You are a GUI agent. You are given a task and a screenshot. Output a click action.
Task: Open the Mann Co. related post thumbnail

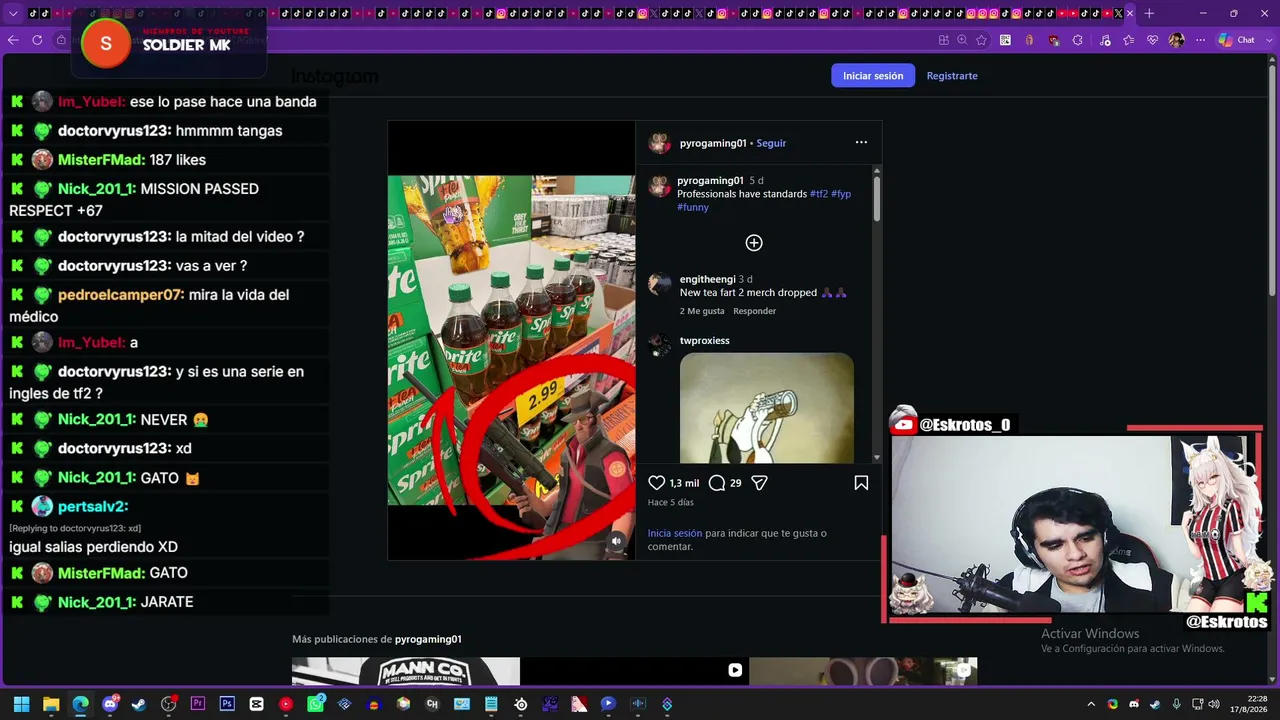tap(406, 671)
